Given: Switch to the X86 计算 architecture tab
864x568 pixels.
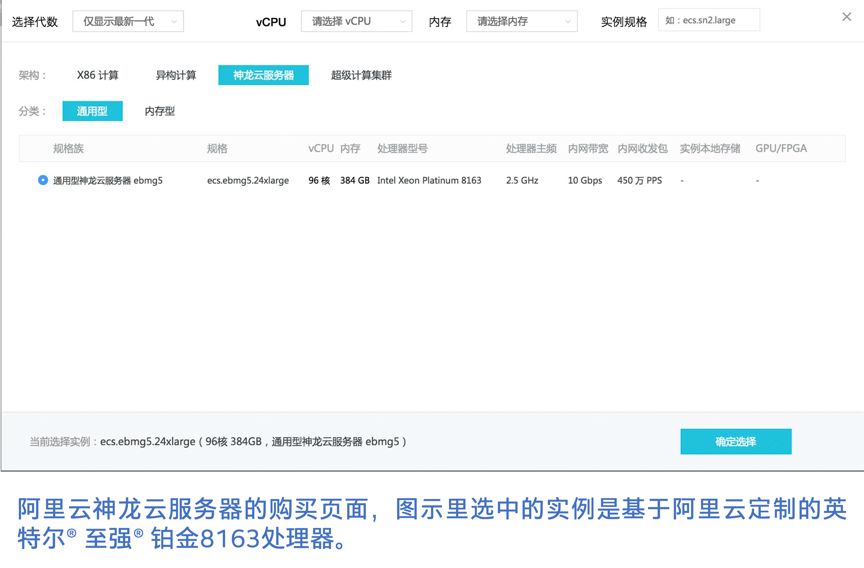Looking at the screenshot, I should coord(98,75).
